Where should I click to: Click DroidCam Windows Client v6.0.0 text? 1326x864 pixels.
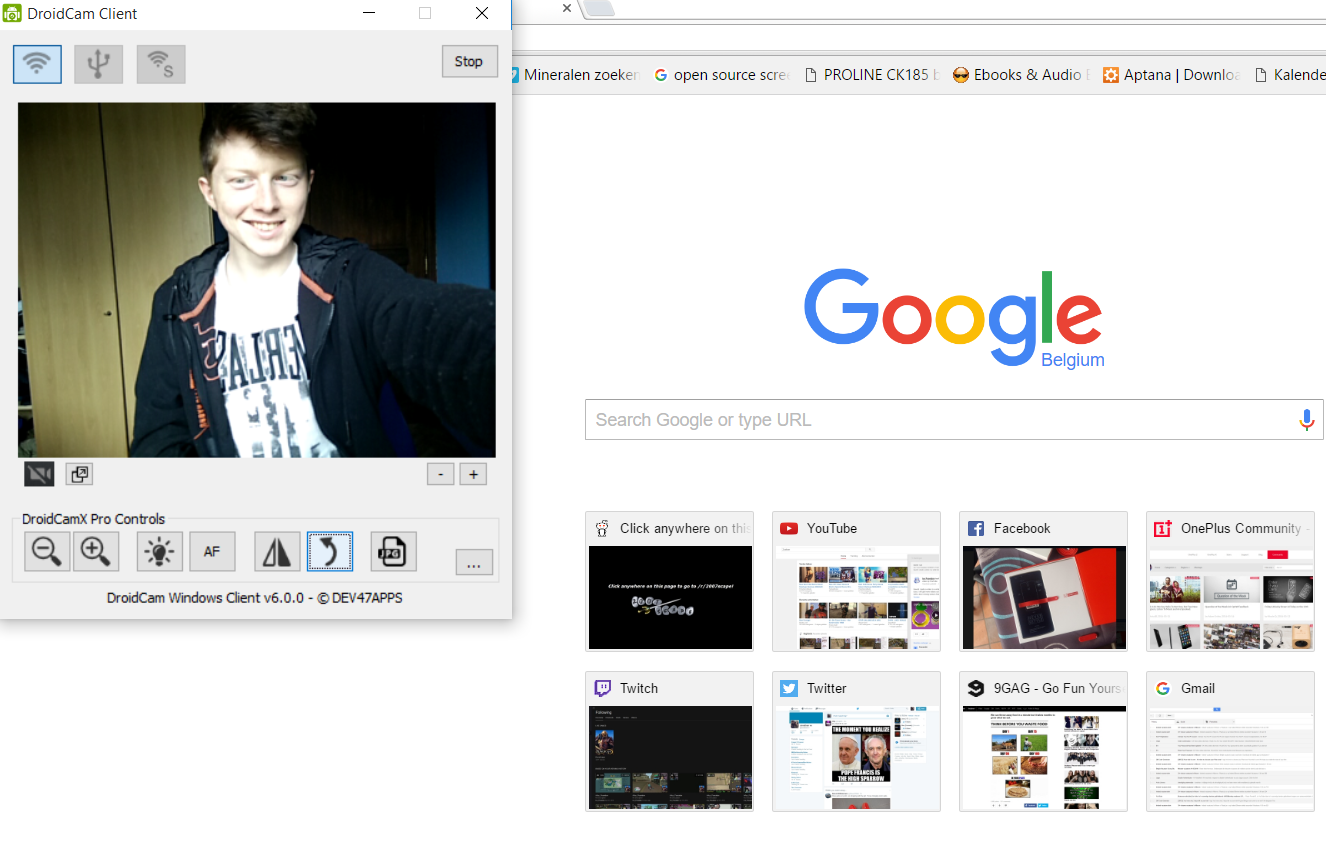pyautogui.click(x=255, y=598)
